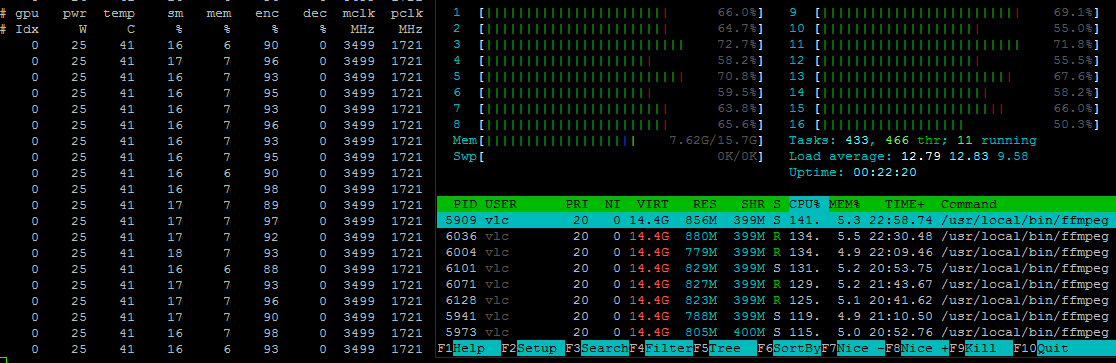
Task: Select the process row with PID 6128
Action: pyautogui.click(x=777, y=300)
